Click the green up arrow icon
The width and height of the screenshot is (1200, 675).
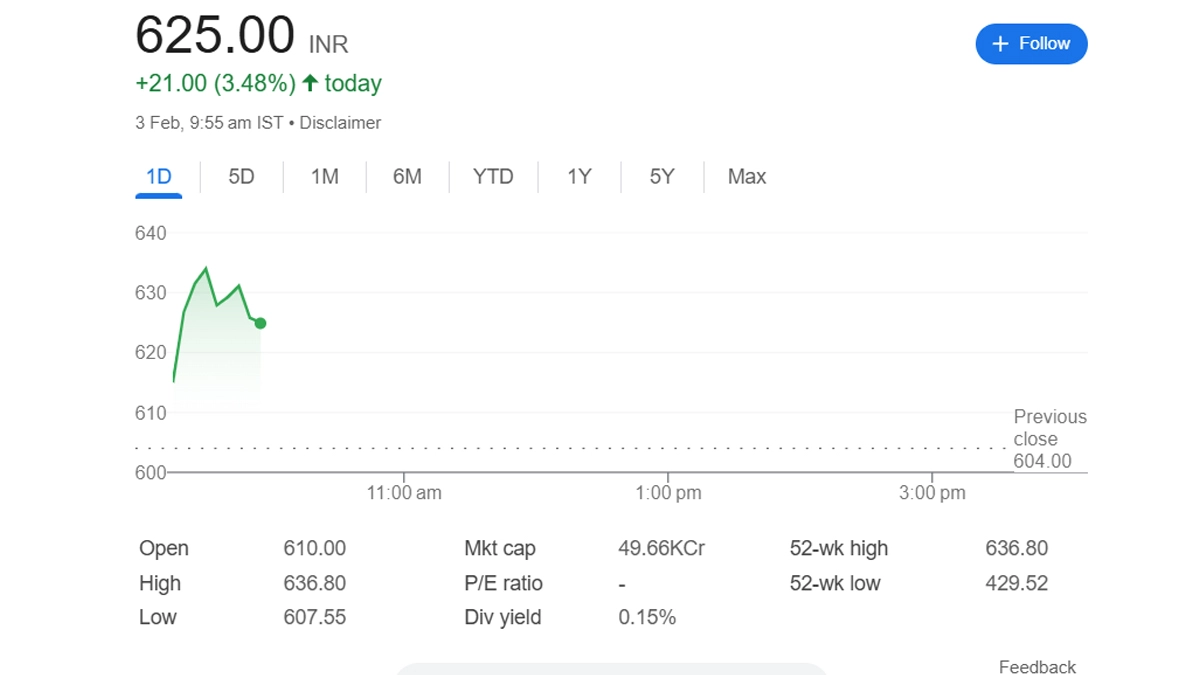click(x=310, y=83)
